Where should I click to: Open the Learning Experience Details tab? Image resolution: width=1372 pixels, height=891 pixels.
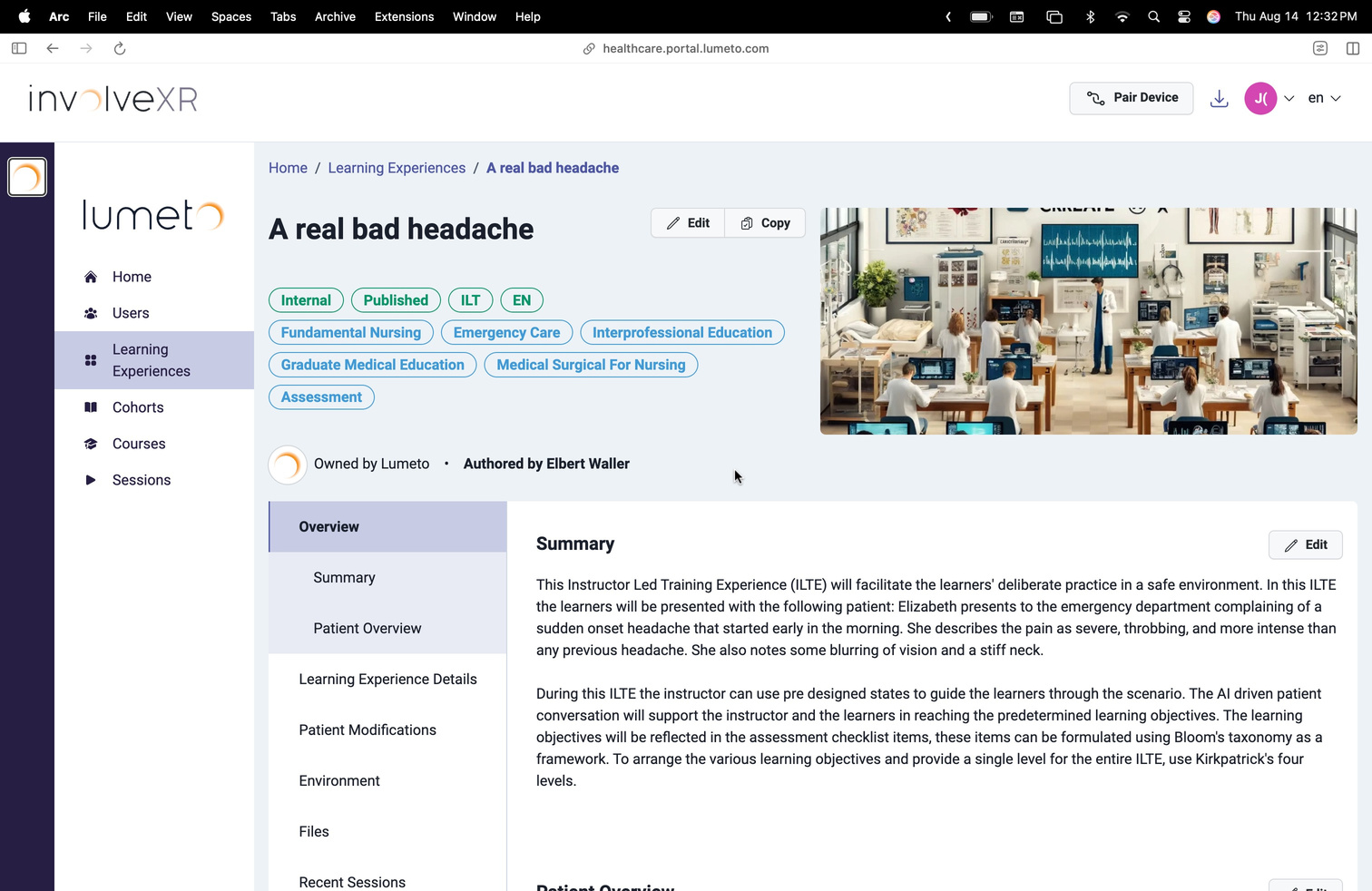[387, 680]
